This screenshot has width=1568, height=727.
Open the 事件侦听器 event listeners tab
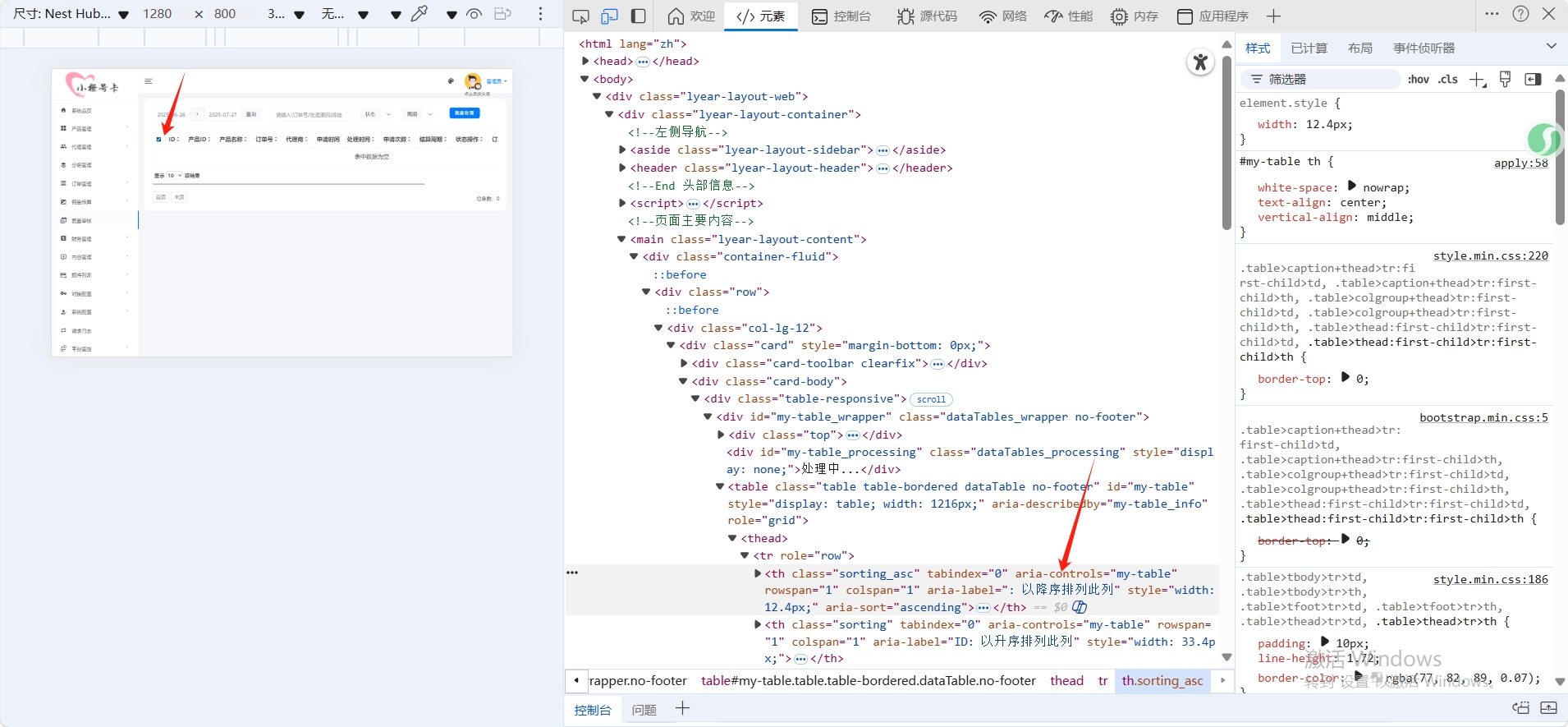pyautogui.click(x=1424, y=48)
